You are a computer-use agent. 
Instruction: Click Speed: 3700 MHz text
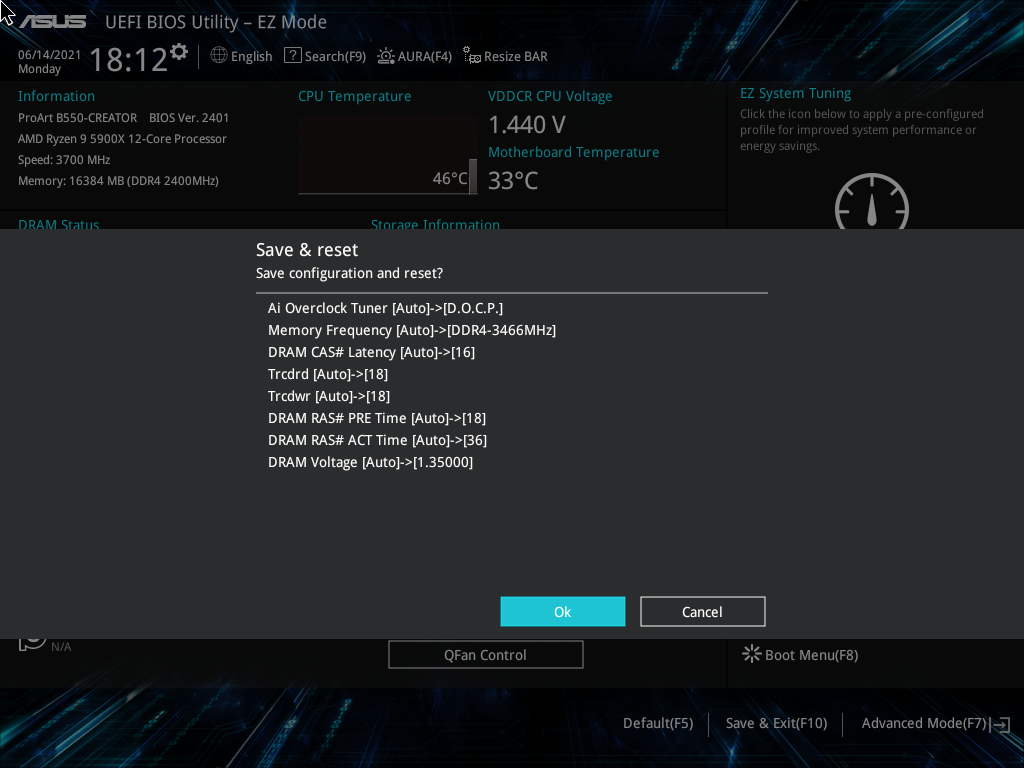coord(64,159)
